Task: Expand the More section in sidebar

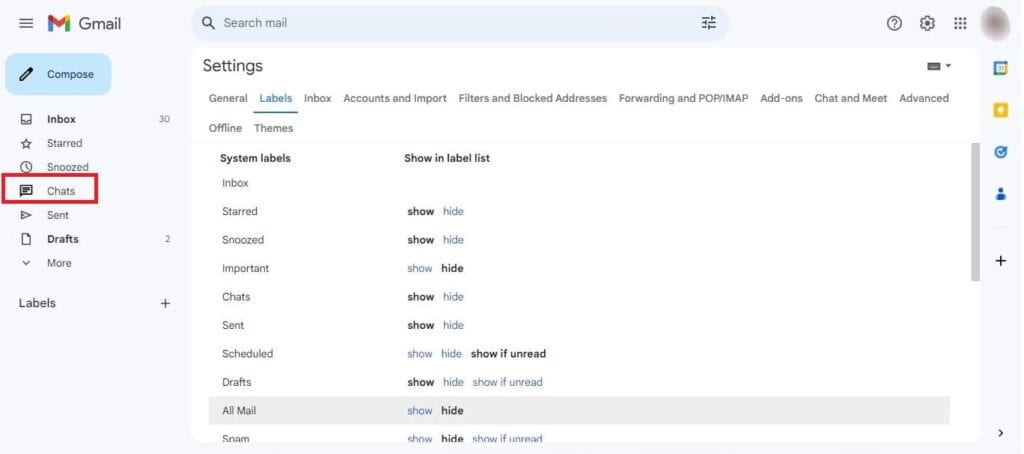Action: [x=58, y=263]
